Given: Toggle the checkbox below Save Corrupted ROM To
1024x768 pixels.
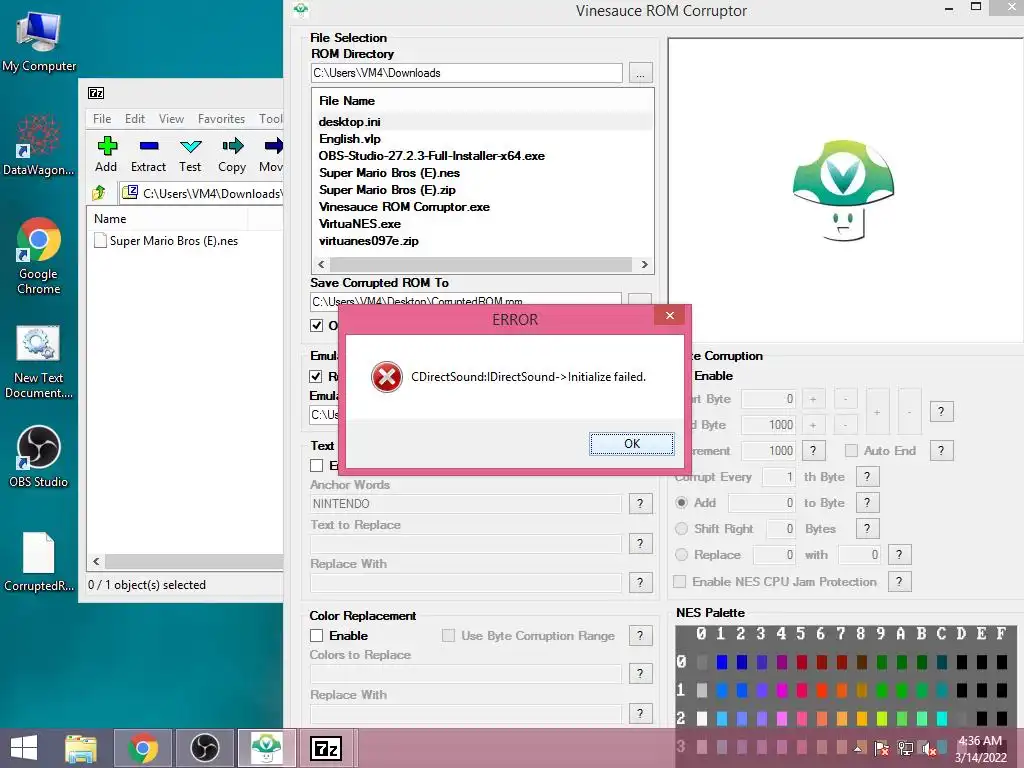Looking at the screenshot, I should (x=317, y=325).
